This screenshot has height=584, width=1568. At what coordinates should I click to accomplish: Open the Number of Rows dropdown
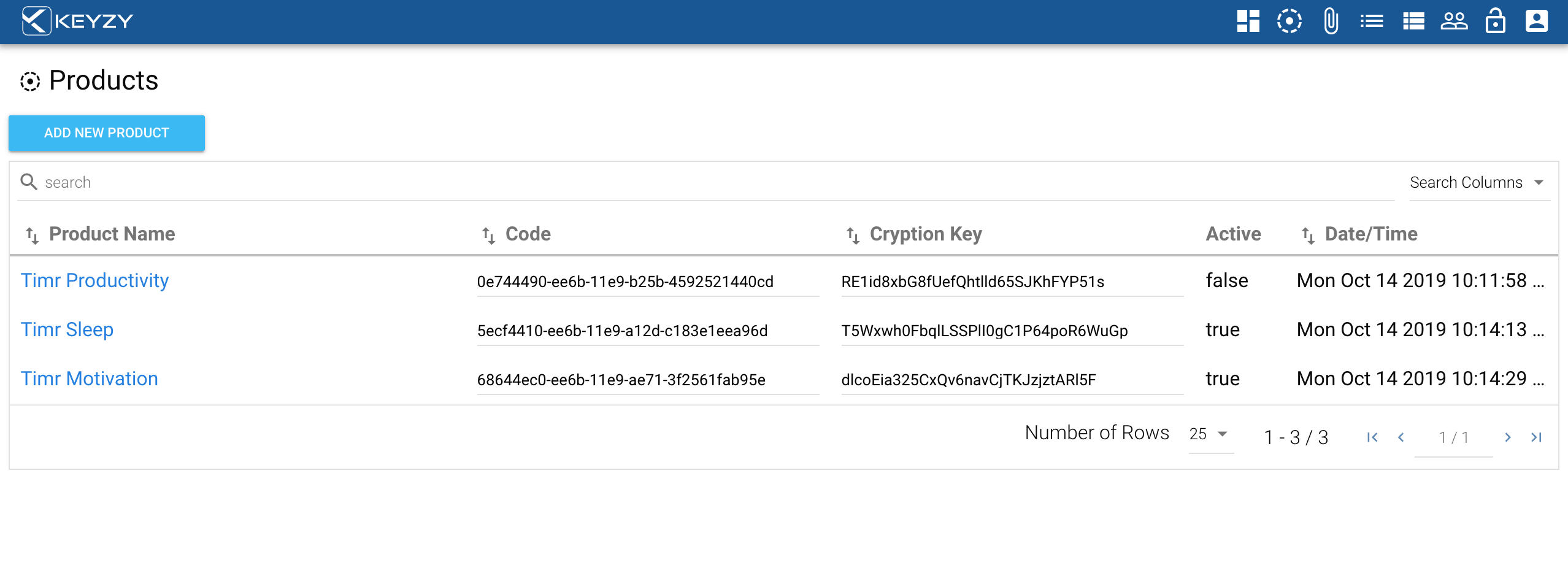1209,434
